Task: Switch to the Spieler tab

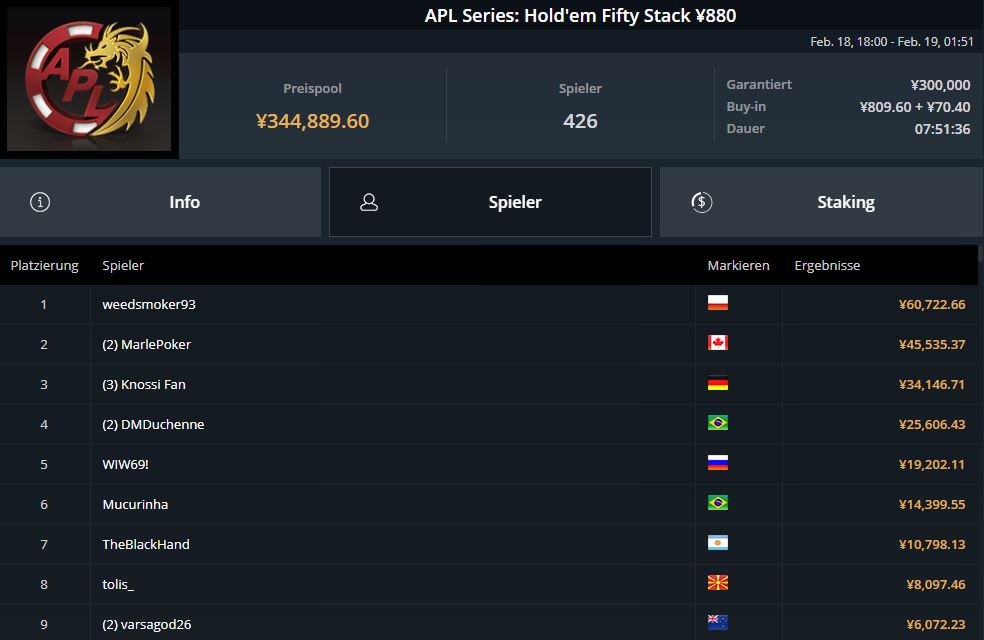Action: (x=490, y=202)
